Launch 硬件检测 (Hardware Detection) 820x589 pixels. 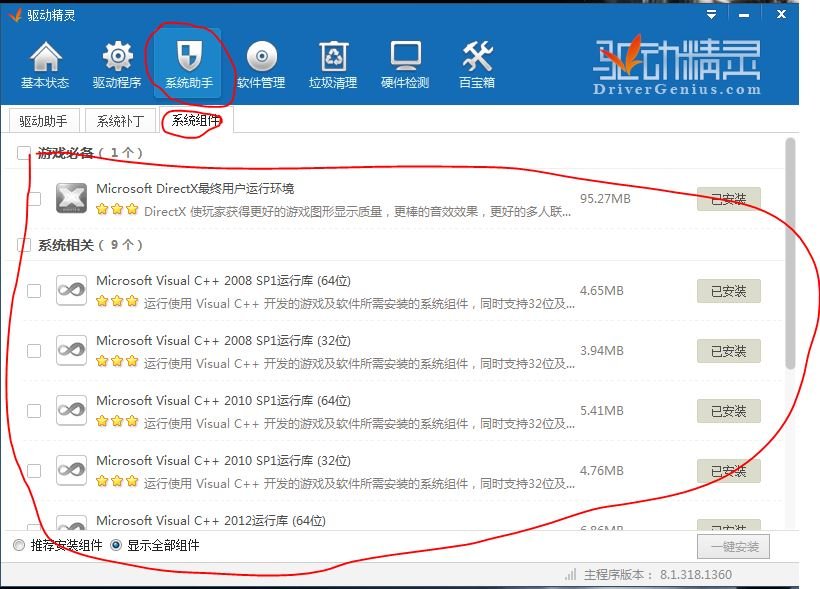(x=403, y=63)
